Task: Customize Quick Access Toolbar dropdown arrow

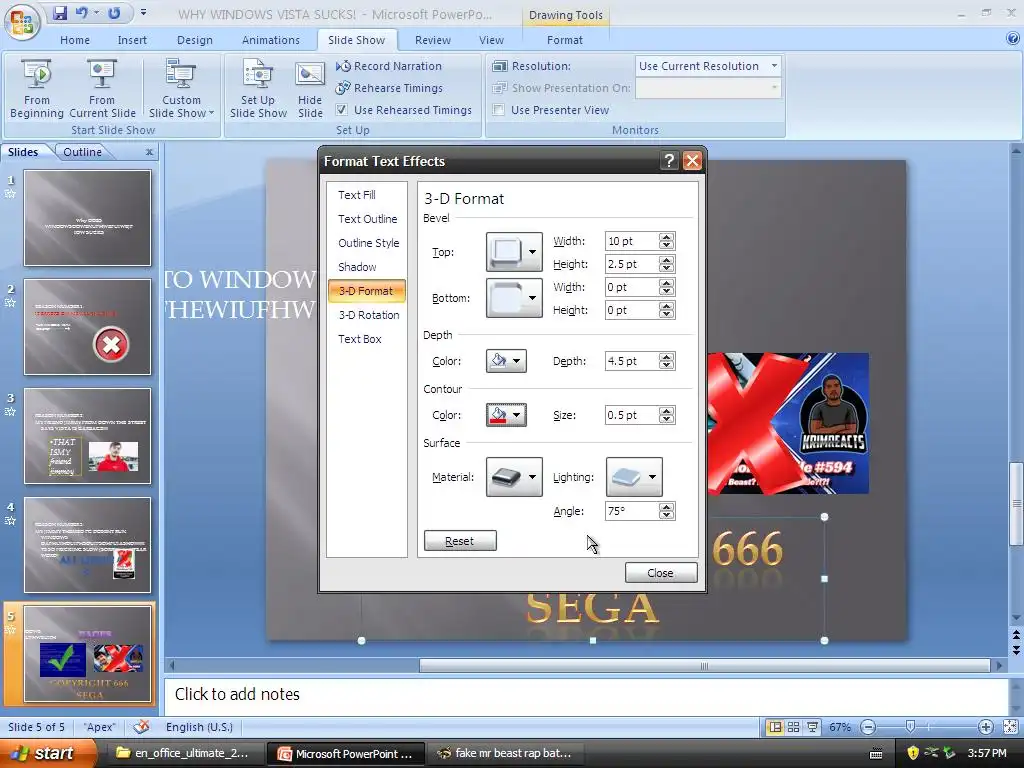Action: pos(144,12)
